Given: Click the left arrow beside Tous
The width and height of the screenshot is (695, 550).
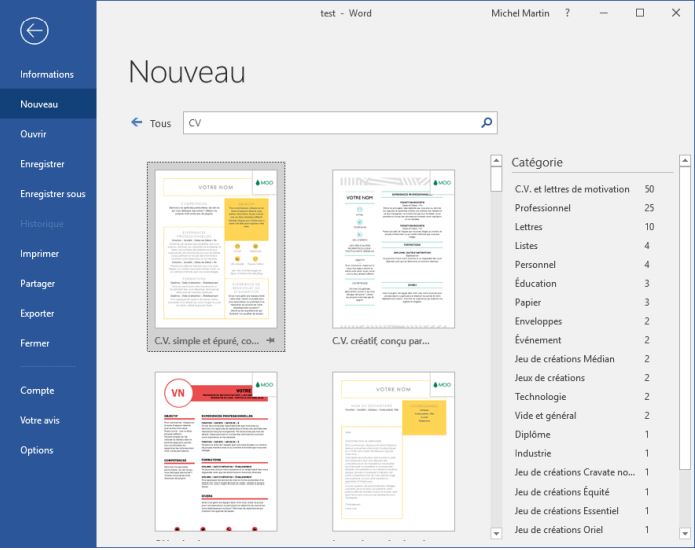Looking at the screenshot, I should 137,123.
